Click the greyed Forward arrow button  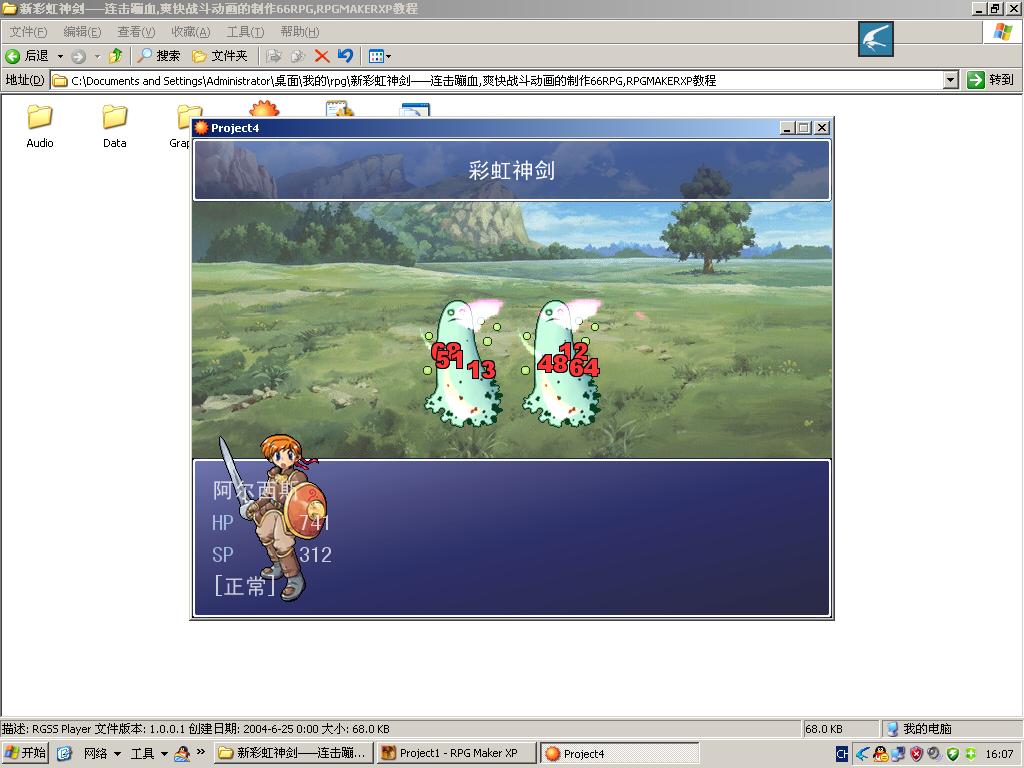click(x=78, y=56)
